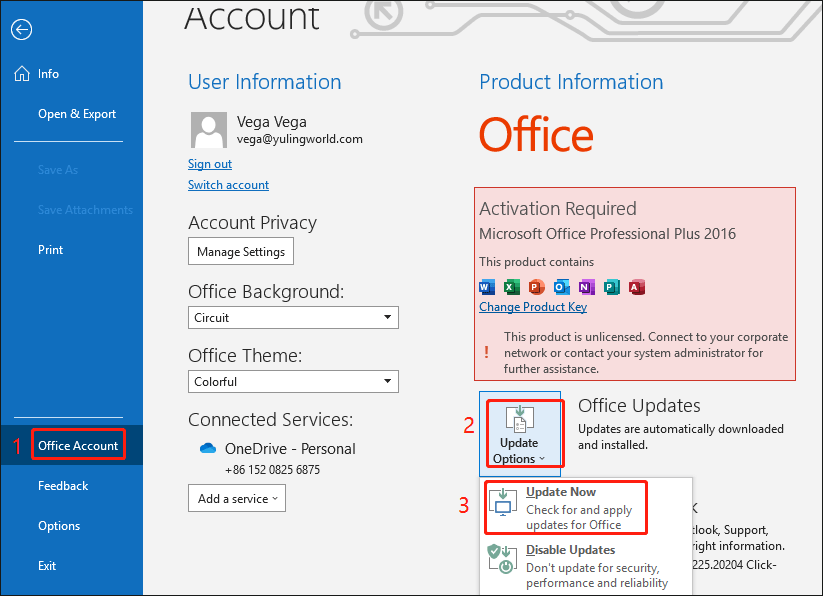Click the red exclamation warning icon
823x596 pixels.
pos(487,352)
